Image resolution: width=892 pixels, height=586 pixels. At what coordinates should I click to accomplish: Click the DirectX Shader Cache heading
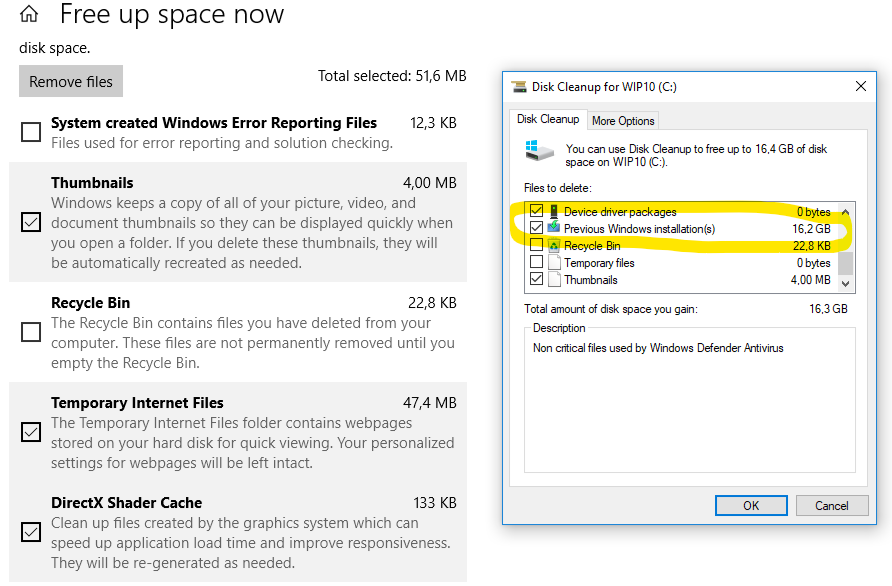(126, 503)
